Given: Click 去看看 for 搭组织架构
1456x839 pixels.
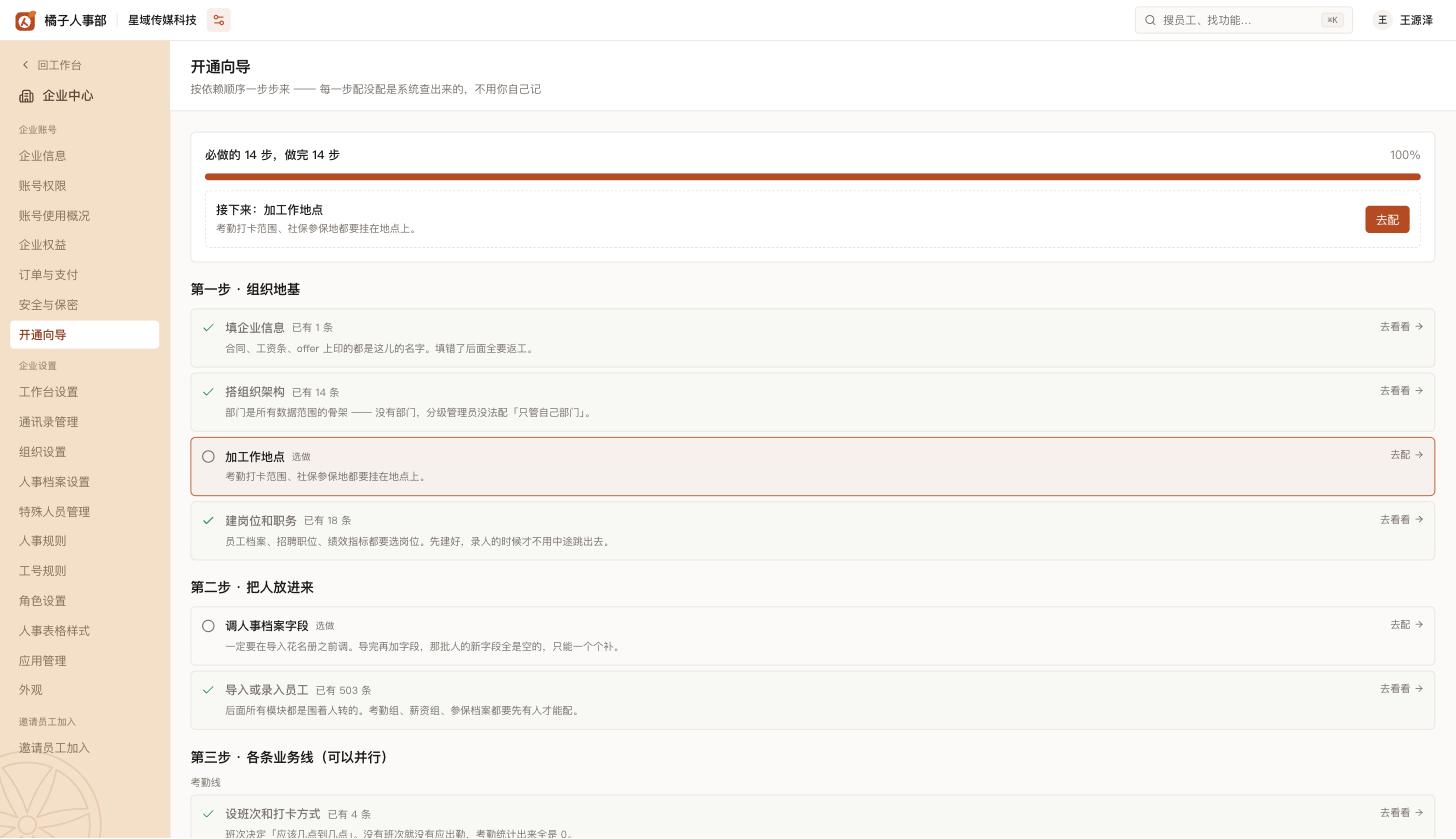Looking at the screenshot, I should [x=1401, y=391].
